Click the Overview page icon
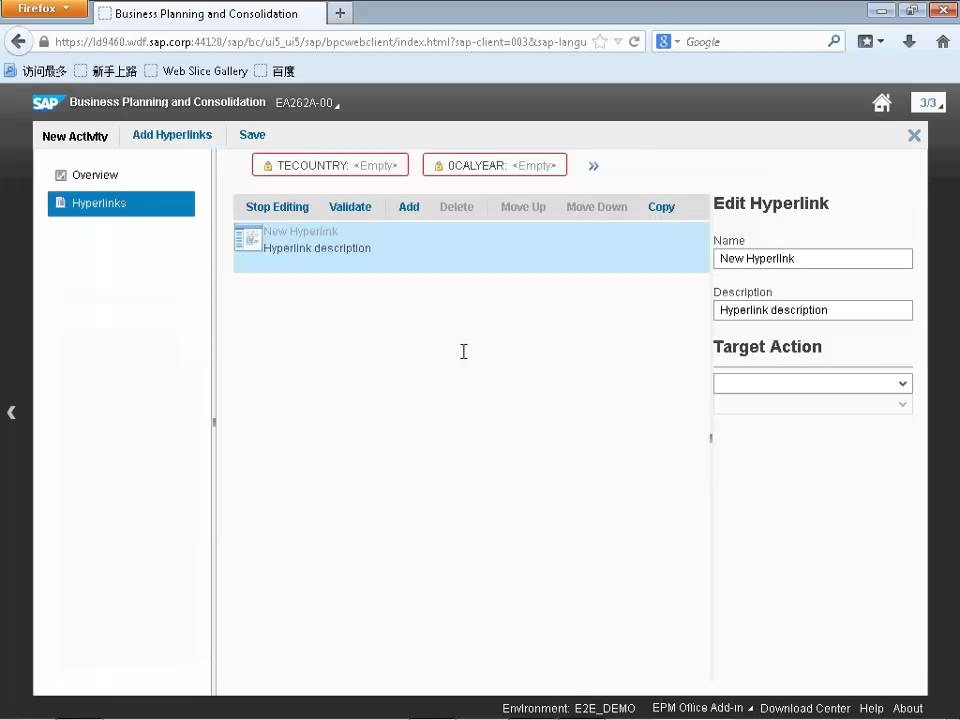Screen dimensions: 960x720 61,175
